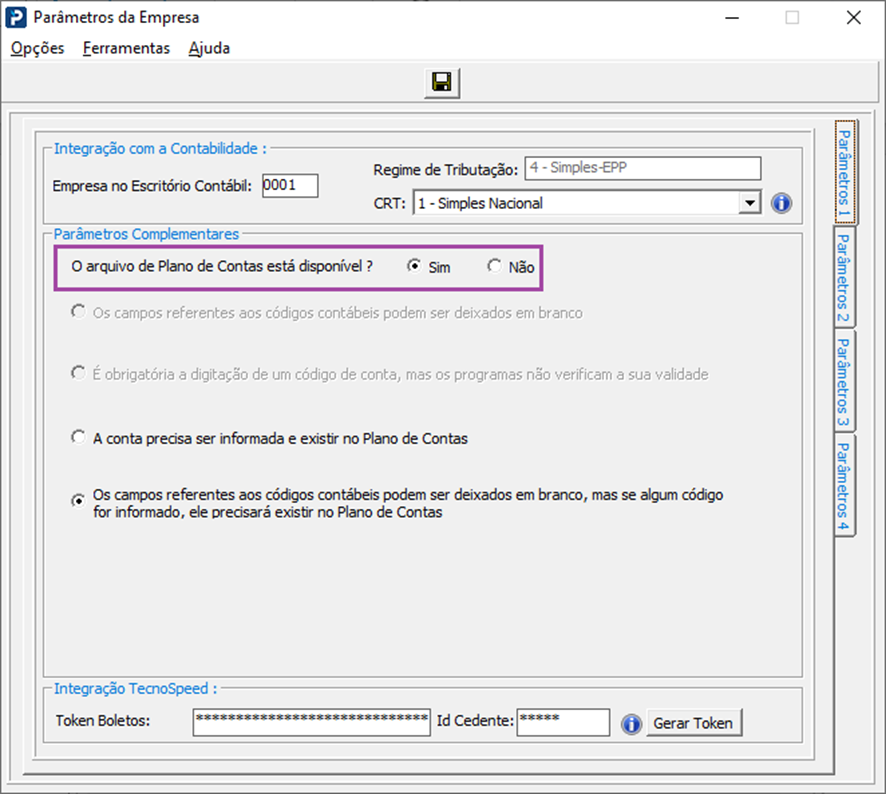Viewport: 886px width, 794px height.
Task: Switch to Parâmetros 2 tab
Action: (844, 277)
